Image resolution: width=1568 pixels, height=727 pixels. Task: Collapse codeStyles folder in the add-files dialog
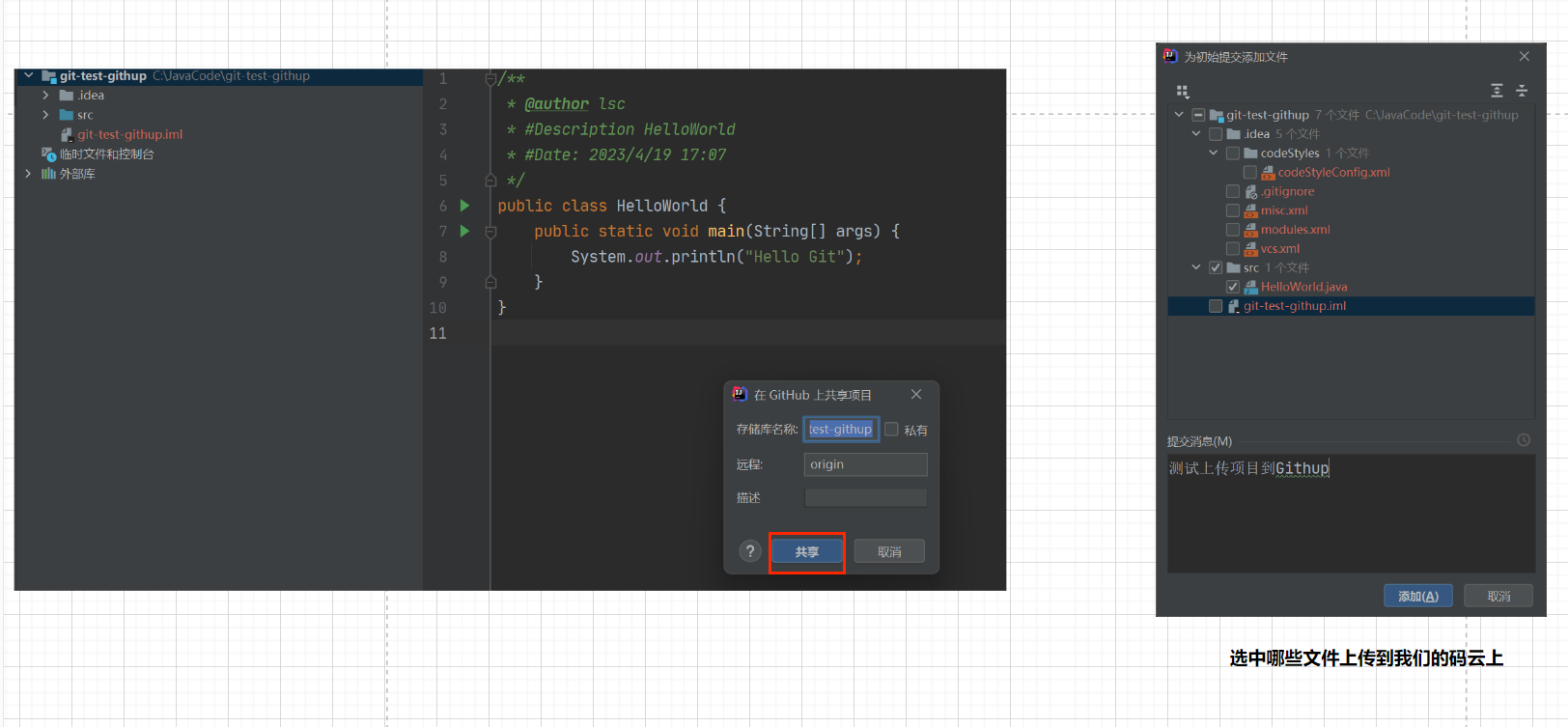click(x=1214, y=153)
